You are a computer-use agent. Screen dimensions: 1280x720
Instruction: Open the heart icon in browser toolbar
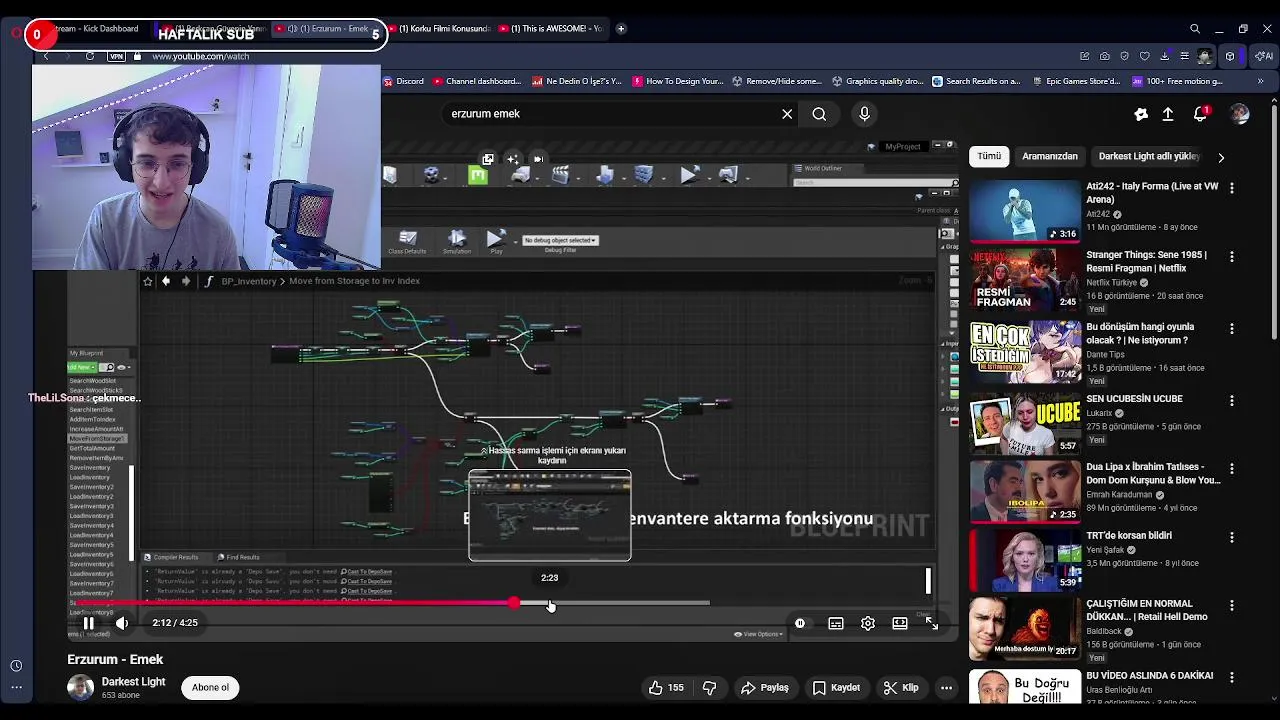(1145, 57)
